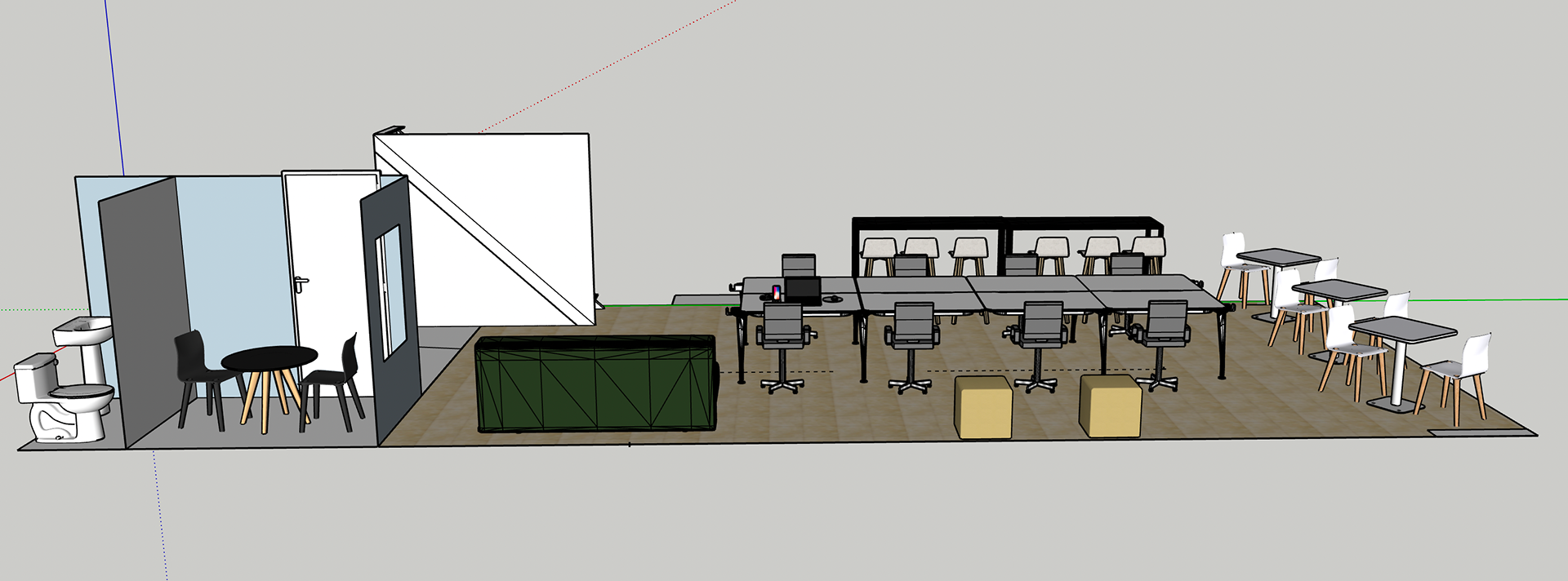The width and height of the screenshot is (1568, 581).
Task: Select the large white staircase wall
Action: click(x=506, y=228)
